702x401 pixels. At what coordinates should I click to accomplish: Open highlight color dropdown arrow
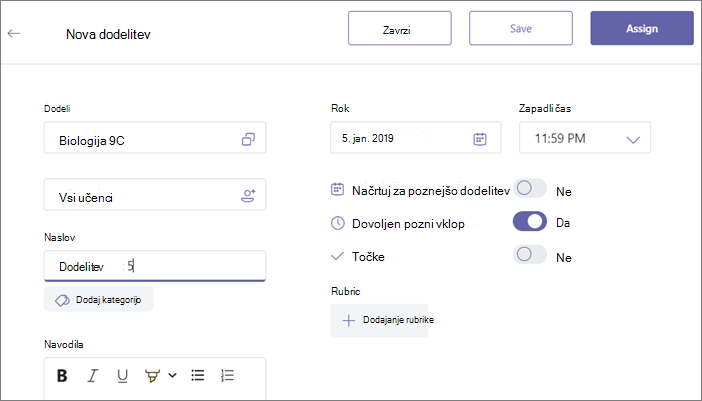tap(172, 375)
